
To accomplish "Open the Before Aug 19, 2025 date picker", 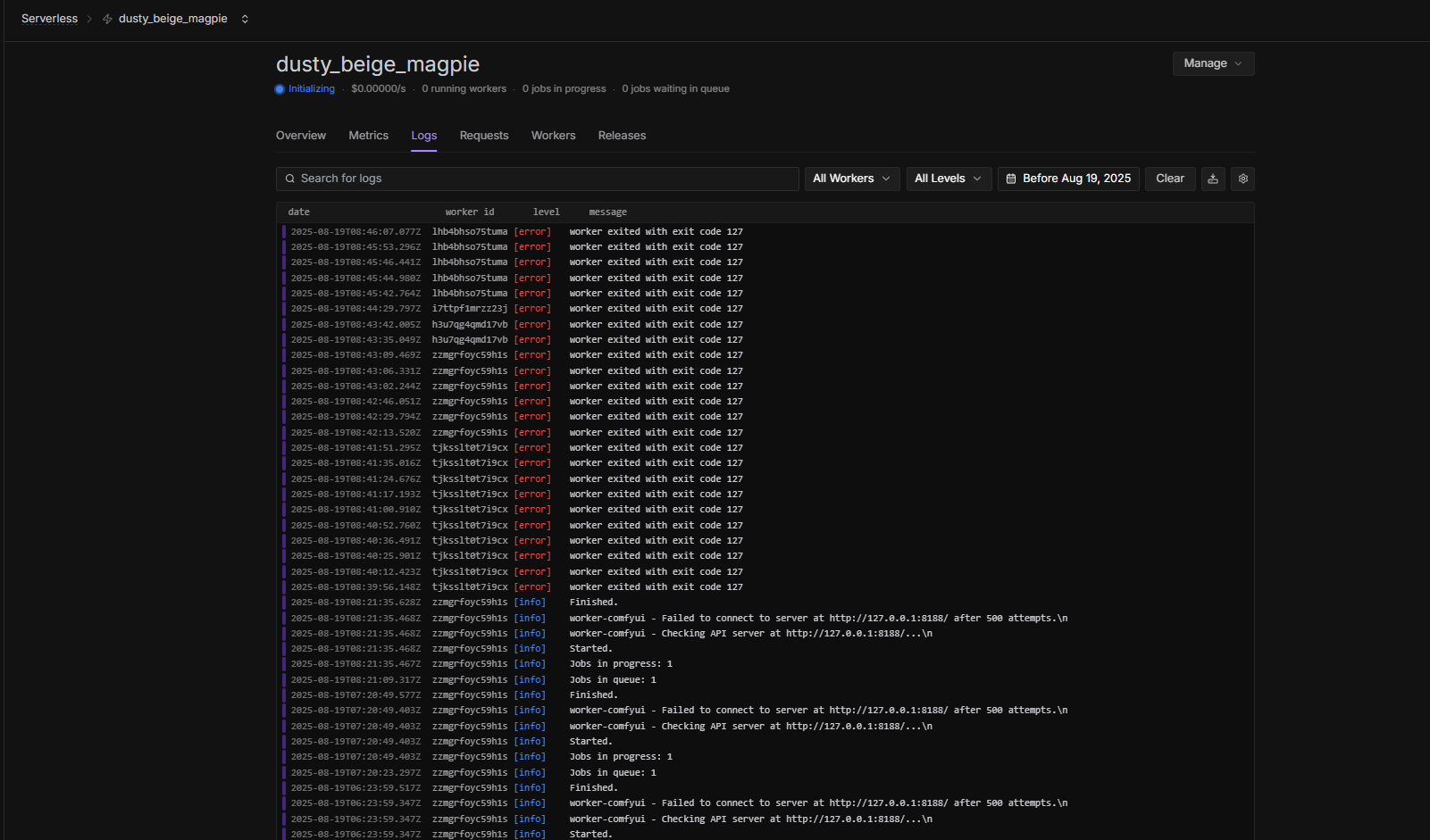I will pos(1068,179).
